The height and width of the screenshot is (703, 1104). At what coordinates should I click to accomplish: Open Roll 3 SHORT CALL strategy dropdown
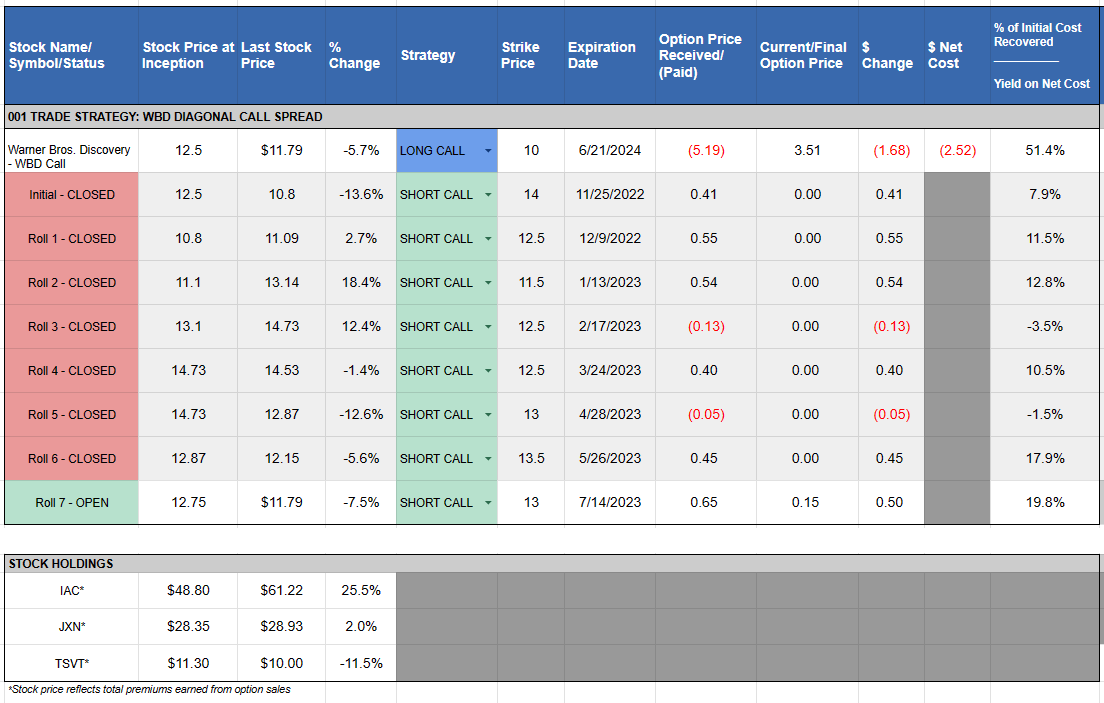point(488,327)
